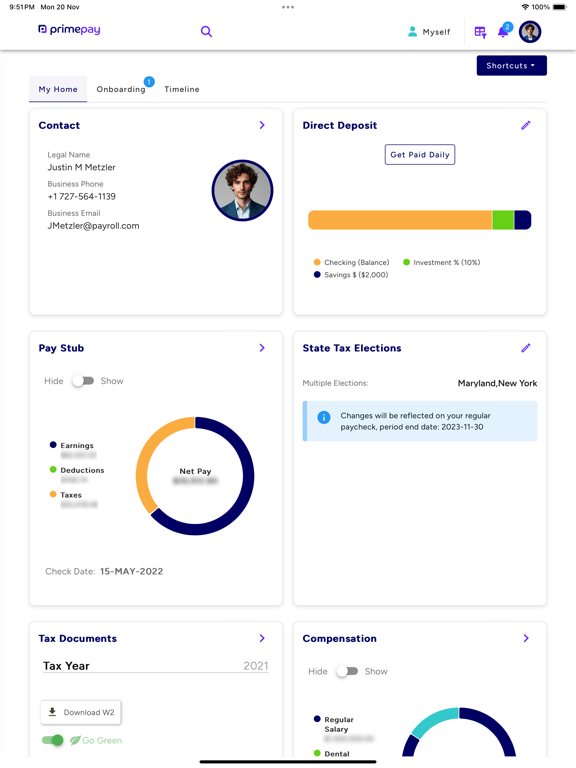Open the profile avatar in top bar
This screenshot has height=768, width=576.
[530, 32]
